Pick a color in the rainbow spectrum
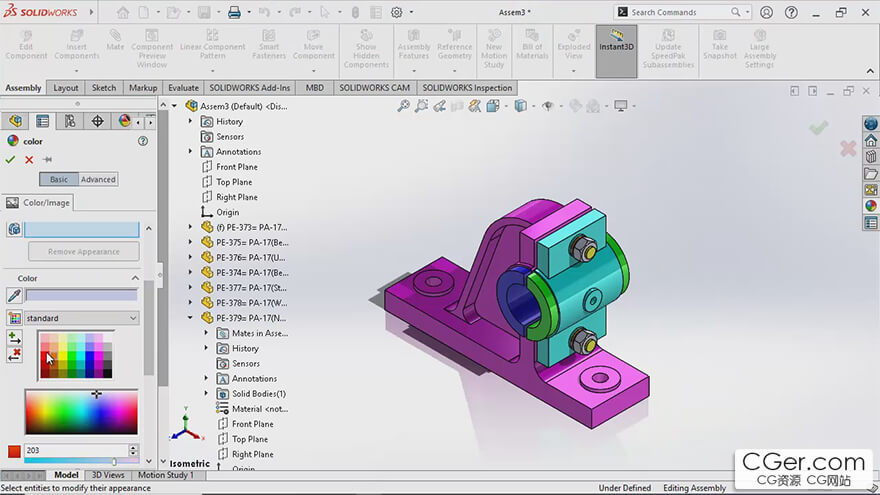 (81, 412)
